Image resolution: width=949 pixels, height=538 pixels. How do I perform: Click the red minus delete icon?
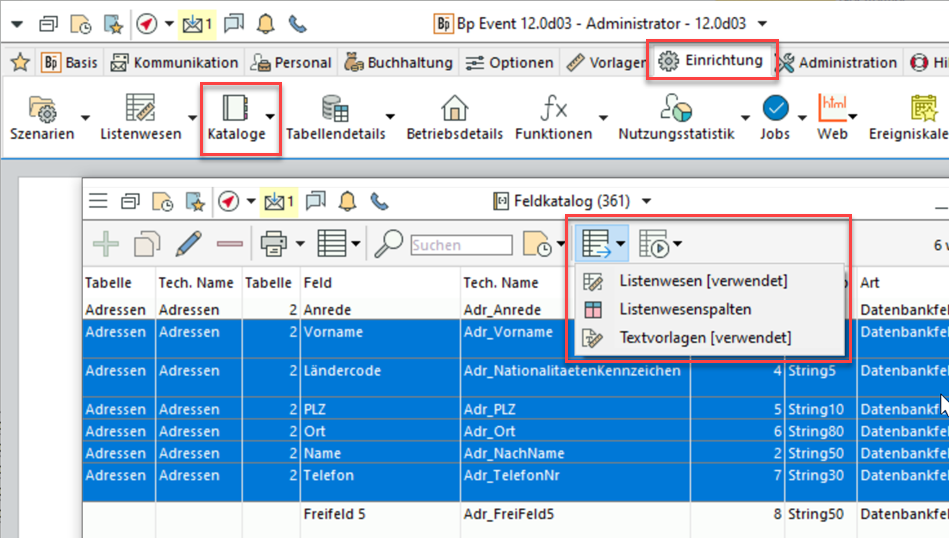(x=230, y=243)
